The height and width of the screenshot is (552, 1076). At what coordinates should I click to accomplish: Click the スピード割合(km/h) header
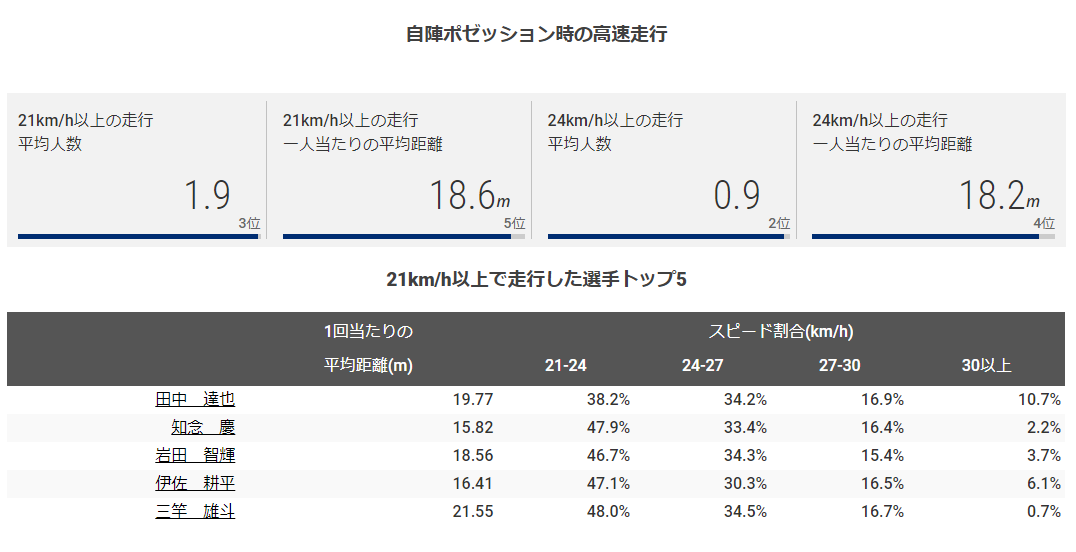781,332
